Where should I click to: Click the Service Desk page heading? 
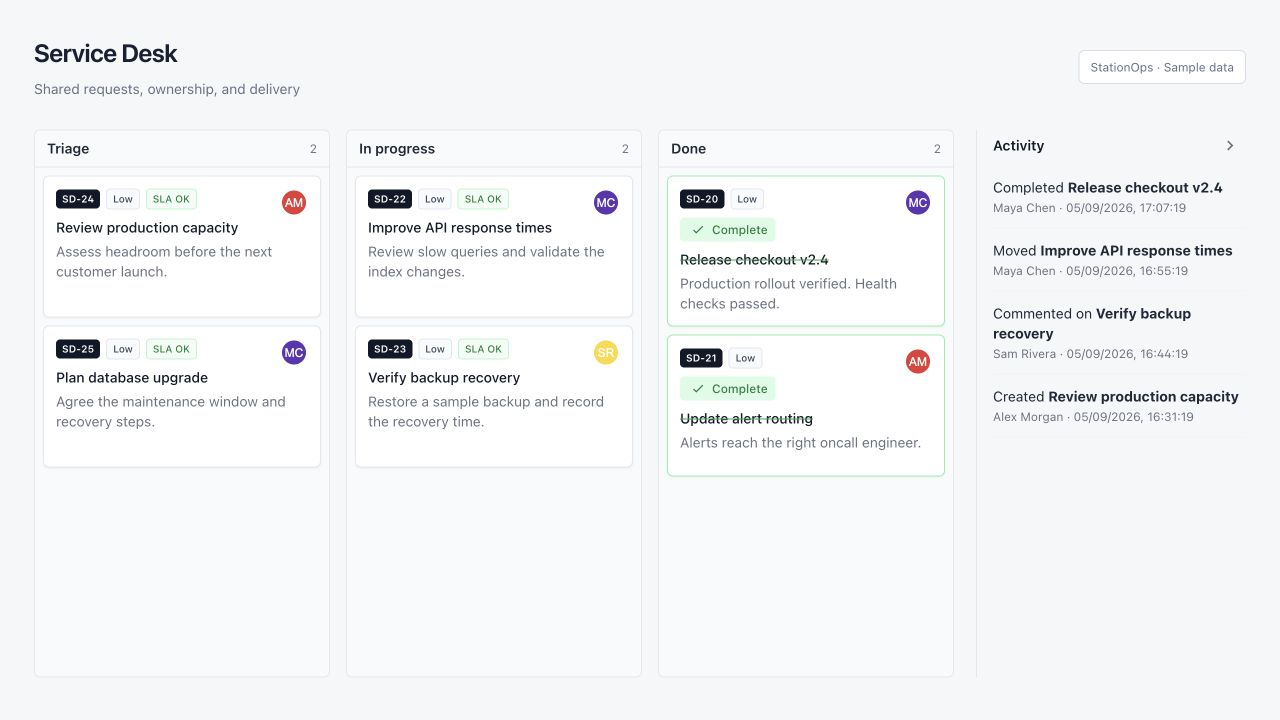(x=106, y=54)
